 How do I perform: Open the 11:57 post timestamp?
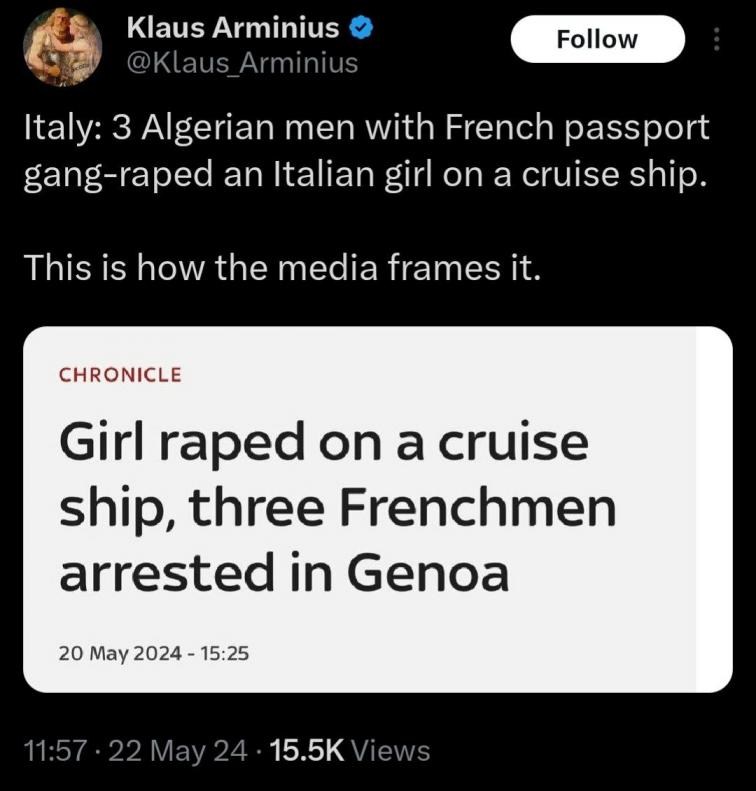56,751
